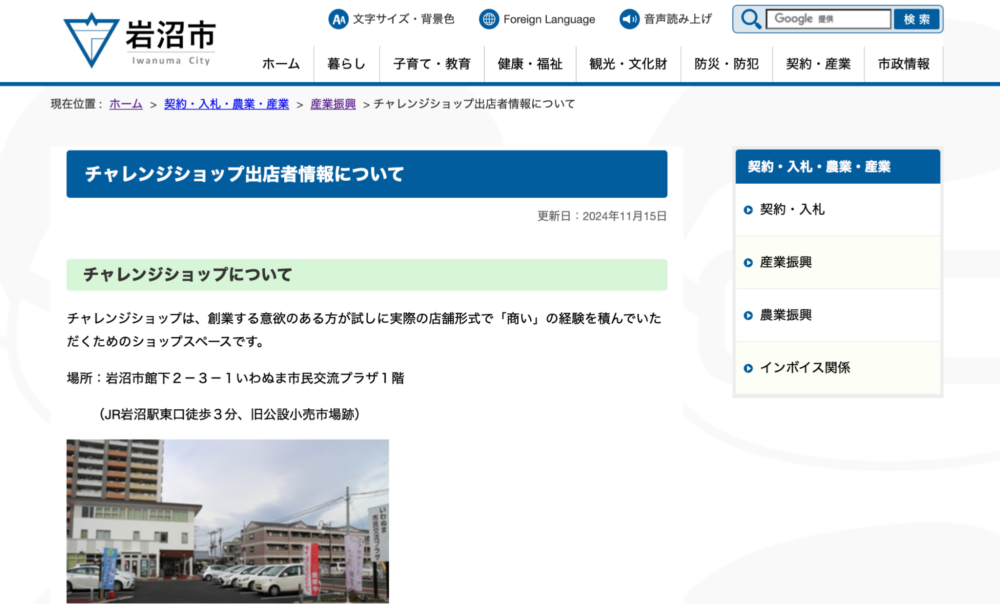Click the 音声読み上げ text link
The width and height of the screenshot is (1000, 604).
click(x=678, y=19)
